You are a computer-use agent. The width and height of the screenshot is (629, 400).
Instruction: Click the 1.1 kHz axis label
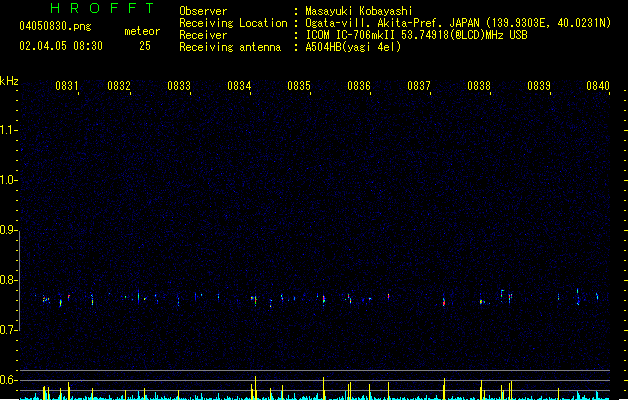pos(8,130)
